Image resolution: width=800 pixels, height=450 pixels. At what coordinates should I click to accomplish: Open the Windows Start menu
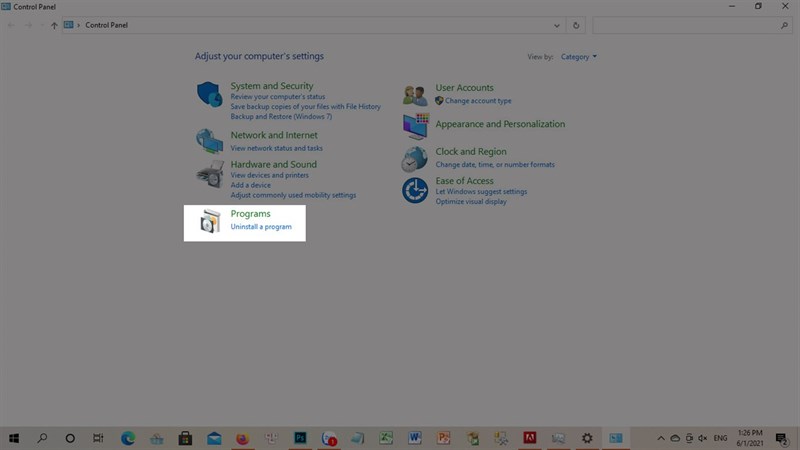tap(14, 438)
